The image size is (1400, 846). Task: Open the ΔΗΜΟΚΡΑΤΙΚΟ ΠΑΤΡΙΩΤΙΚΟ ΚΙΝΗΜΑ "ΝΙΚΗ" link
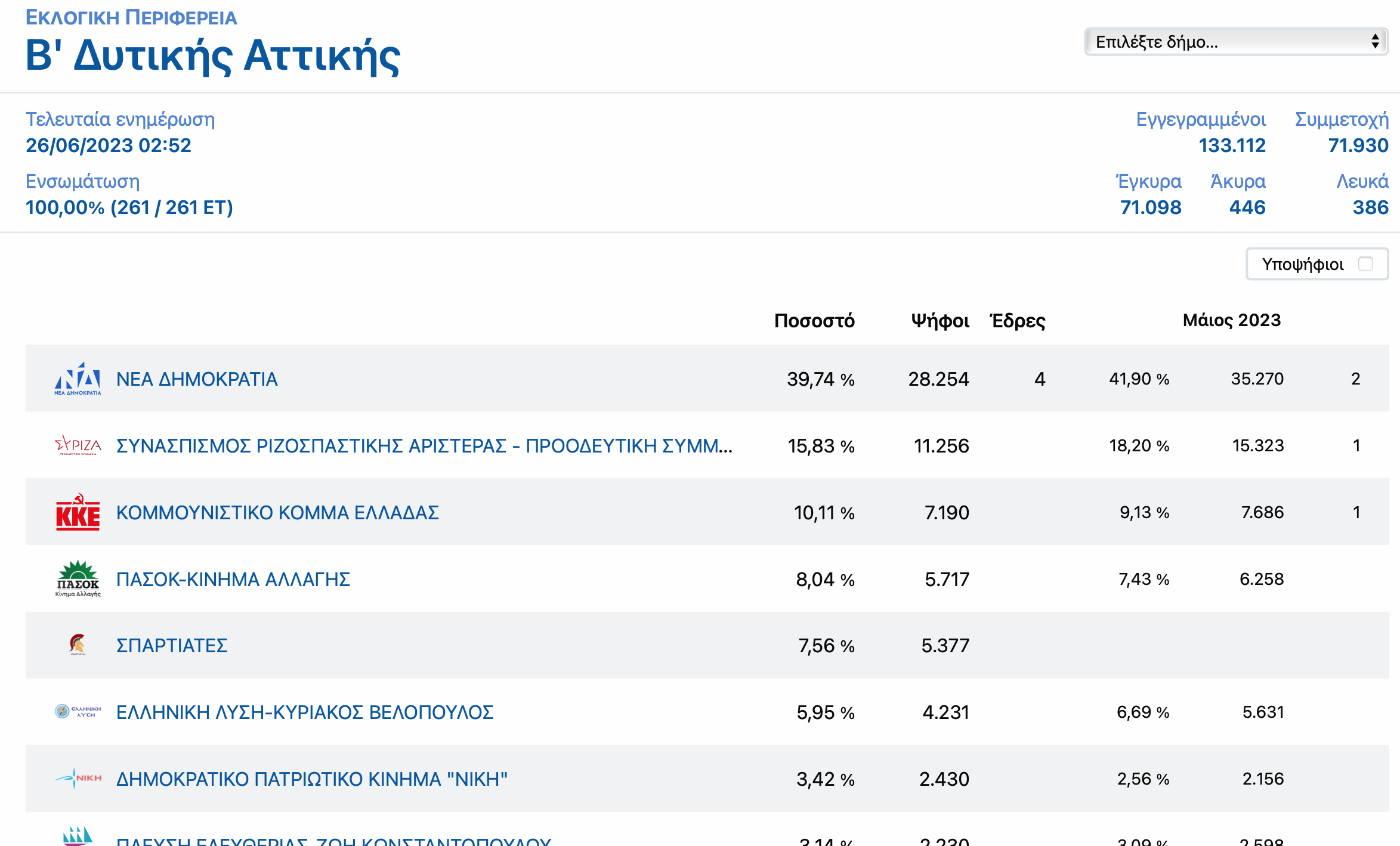tap(312, 779)
